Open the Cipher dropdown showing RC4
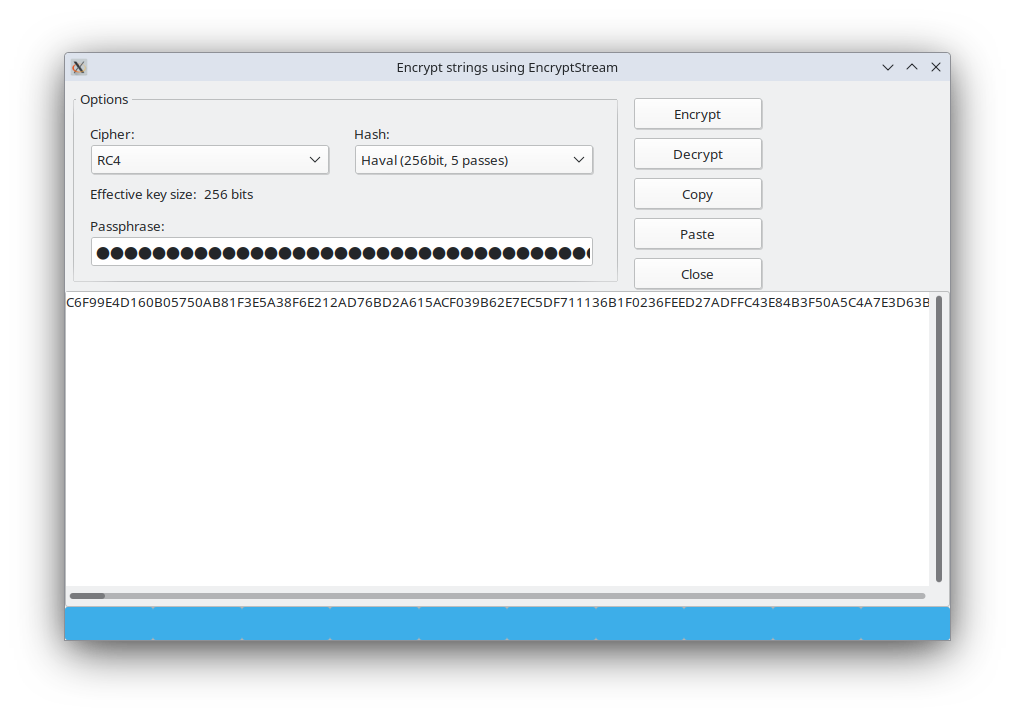1015x717 pixels. 210,160
